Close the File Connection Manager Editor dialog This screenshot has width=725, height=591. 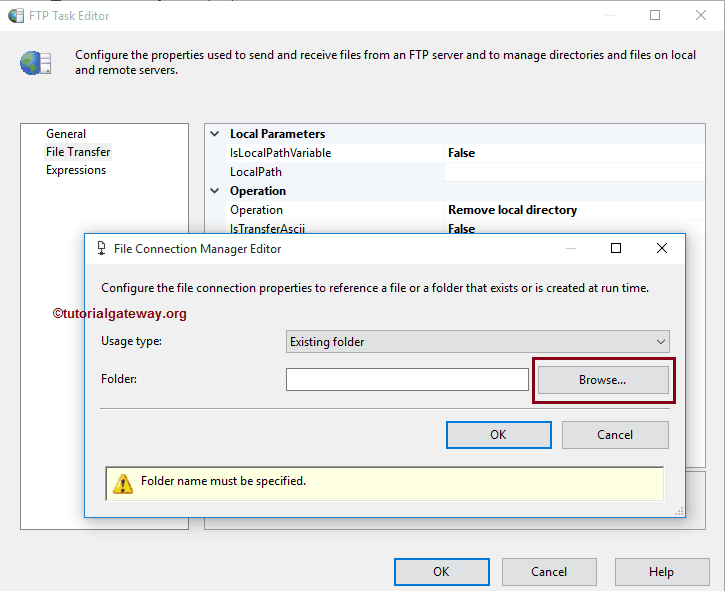click(662, 248)
